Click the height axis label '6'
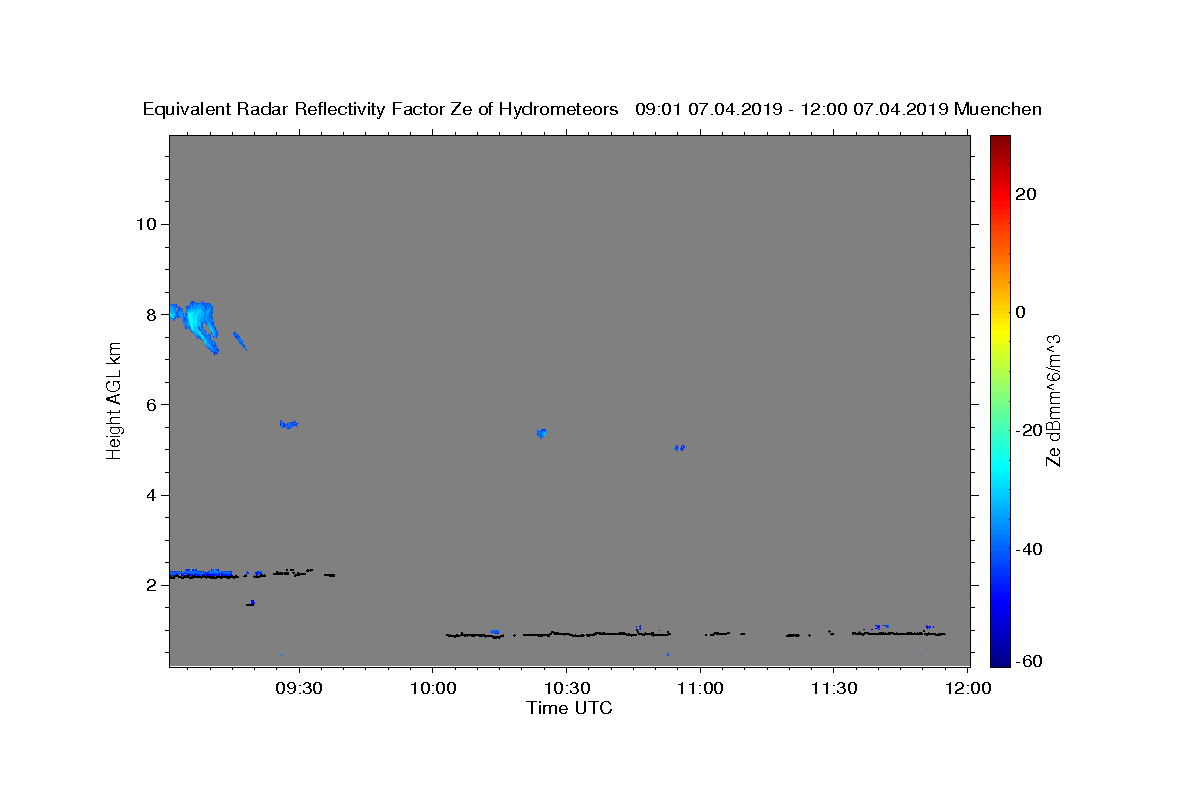1200x800 pixels. pos(151,404)
